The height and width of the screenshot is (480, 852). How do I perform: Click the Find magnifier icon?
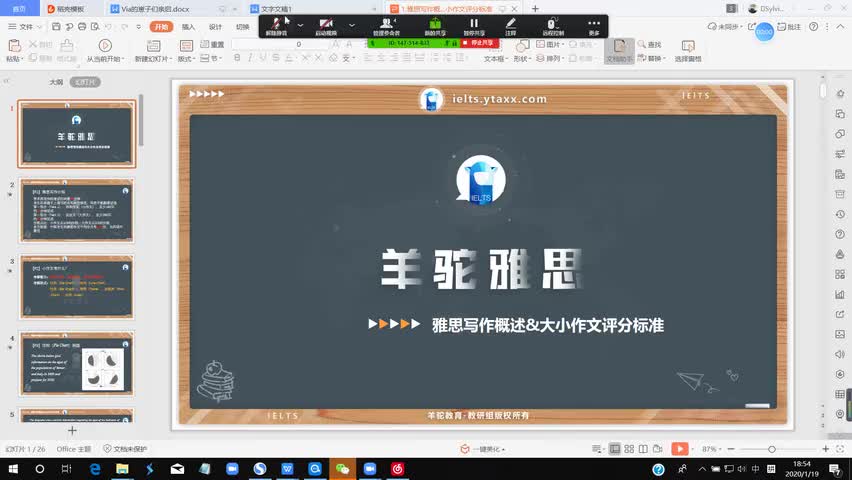pyautogui.click(x=642, y=44)
